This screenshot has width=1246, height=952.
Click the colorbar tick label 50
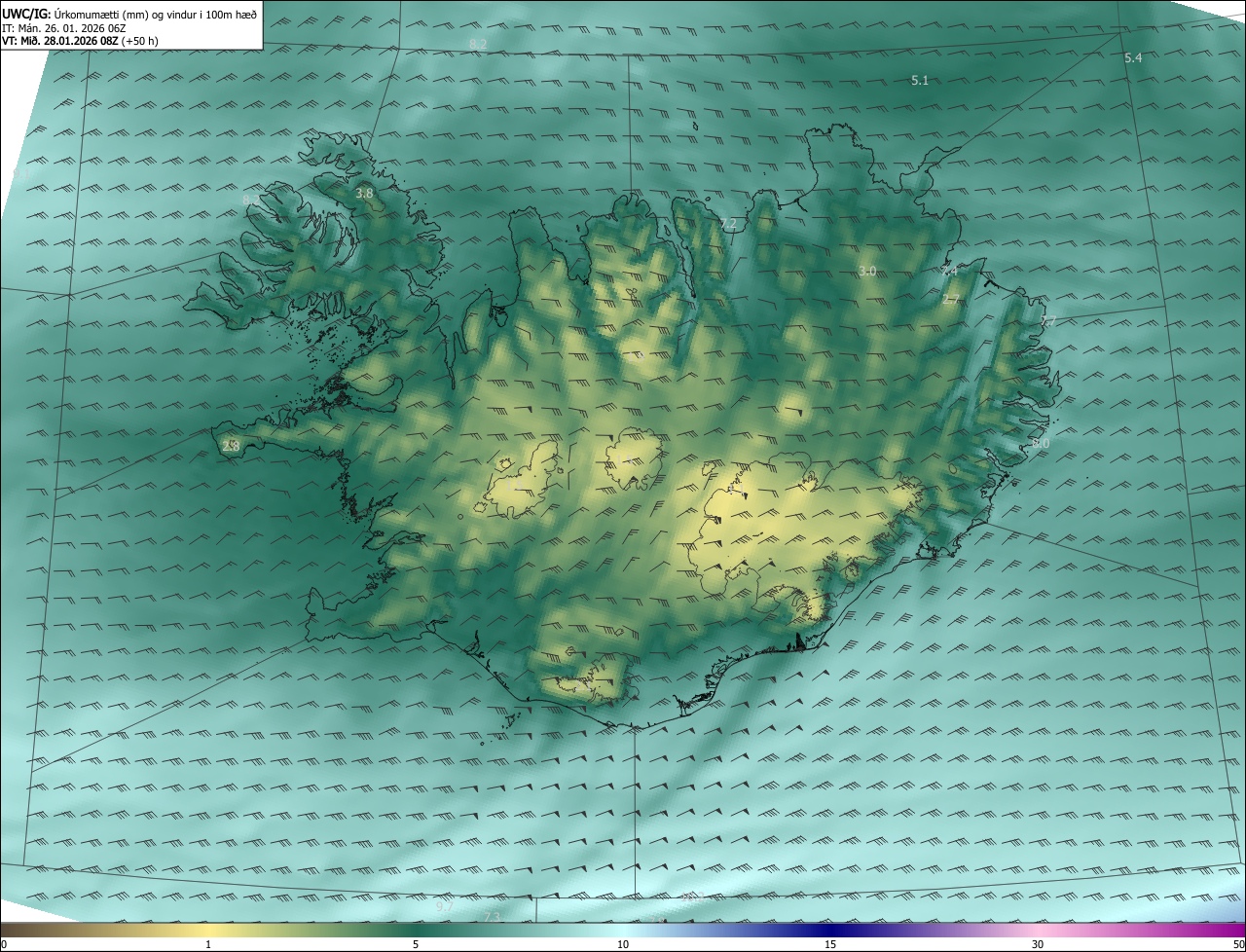[1238, 944]
